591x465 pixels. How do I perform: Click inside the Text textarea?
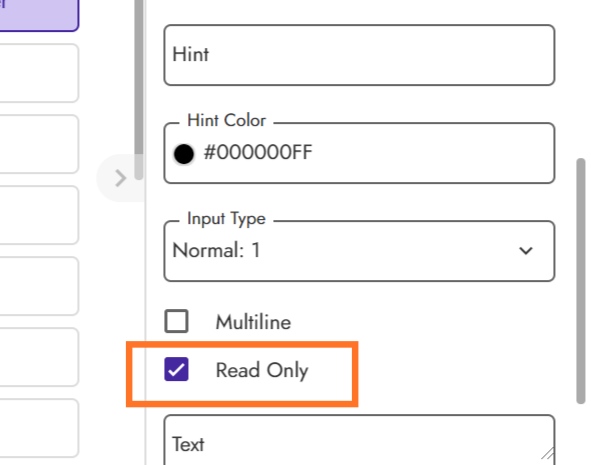[x=359, y=440]
